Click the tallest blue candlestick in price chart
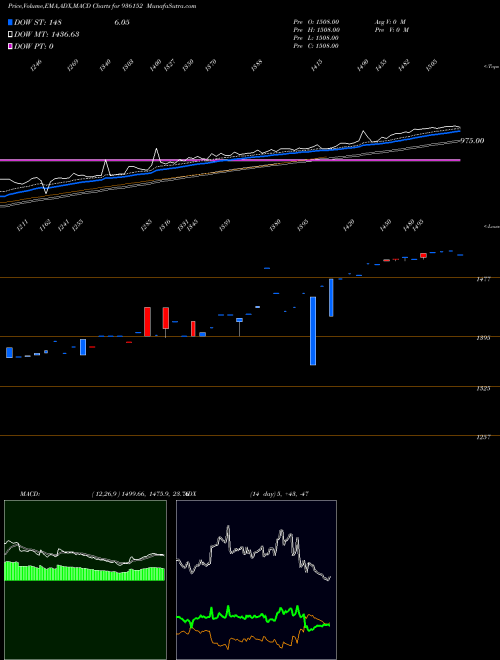 (313, 331)
